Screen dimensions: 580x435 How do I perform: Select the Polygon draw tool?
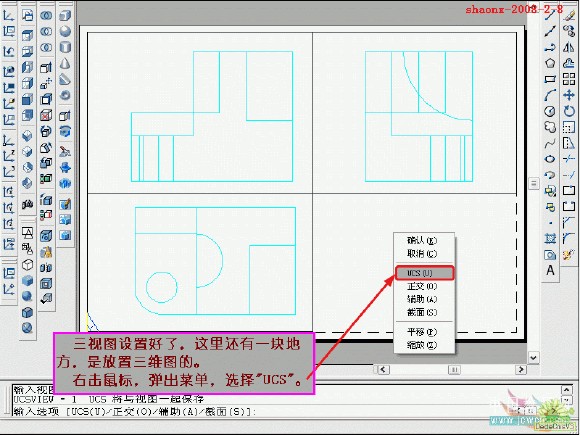coord(550,63)
